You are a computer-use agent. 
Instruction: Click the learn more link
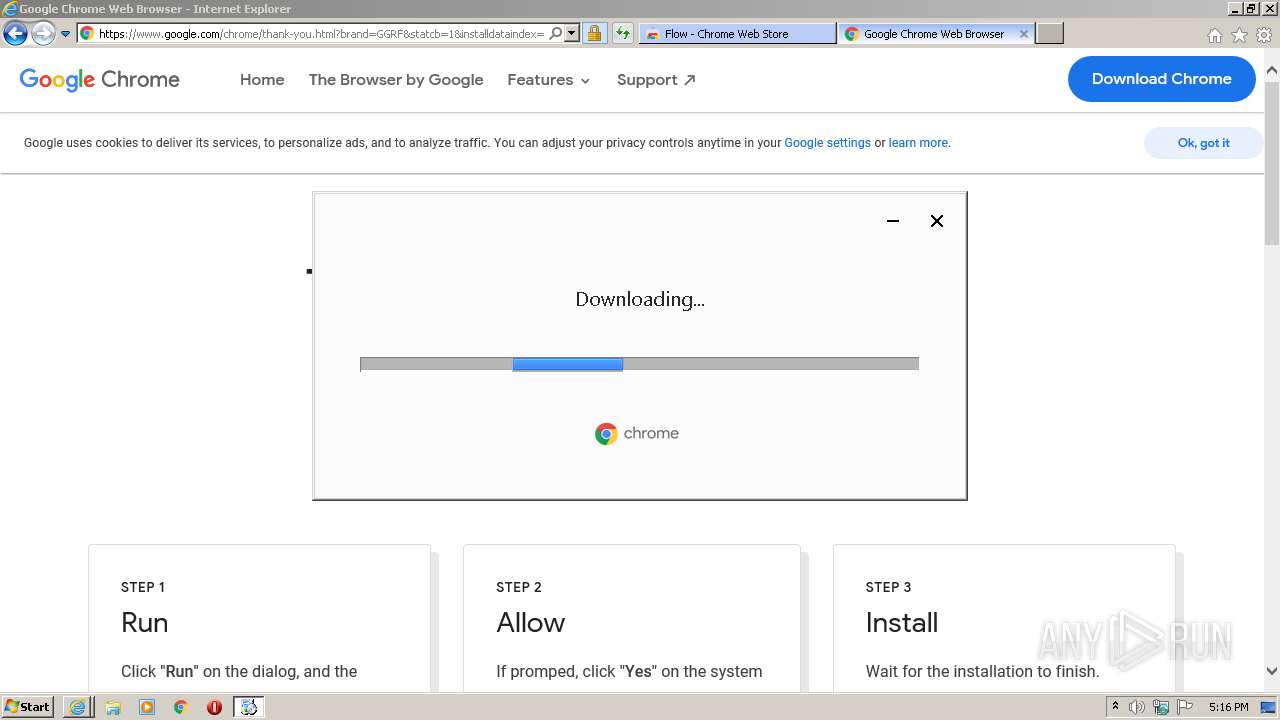click(918, 143)
